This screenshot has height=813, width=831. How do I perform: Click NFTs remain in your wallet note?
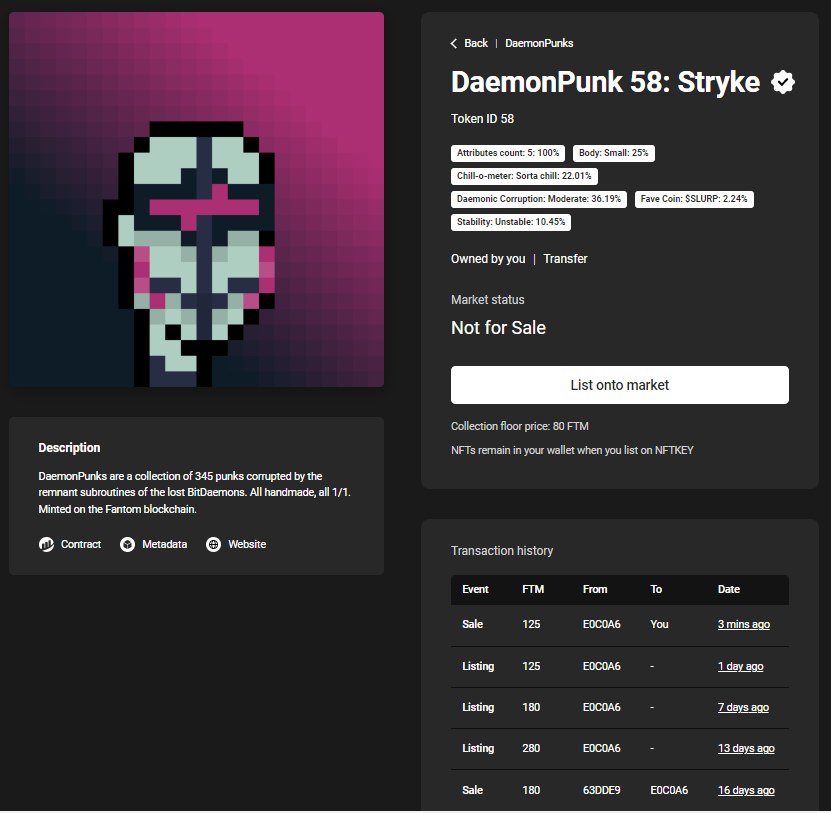pos(572,450)
